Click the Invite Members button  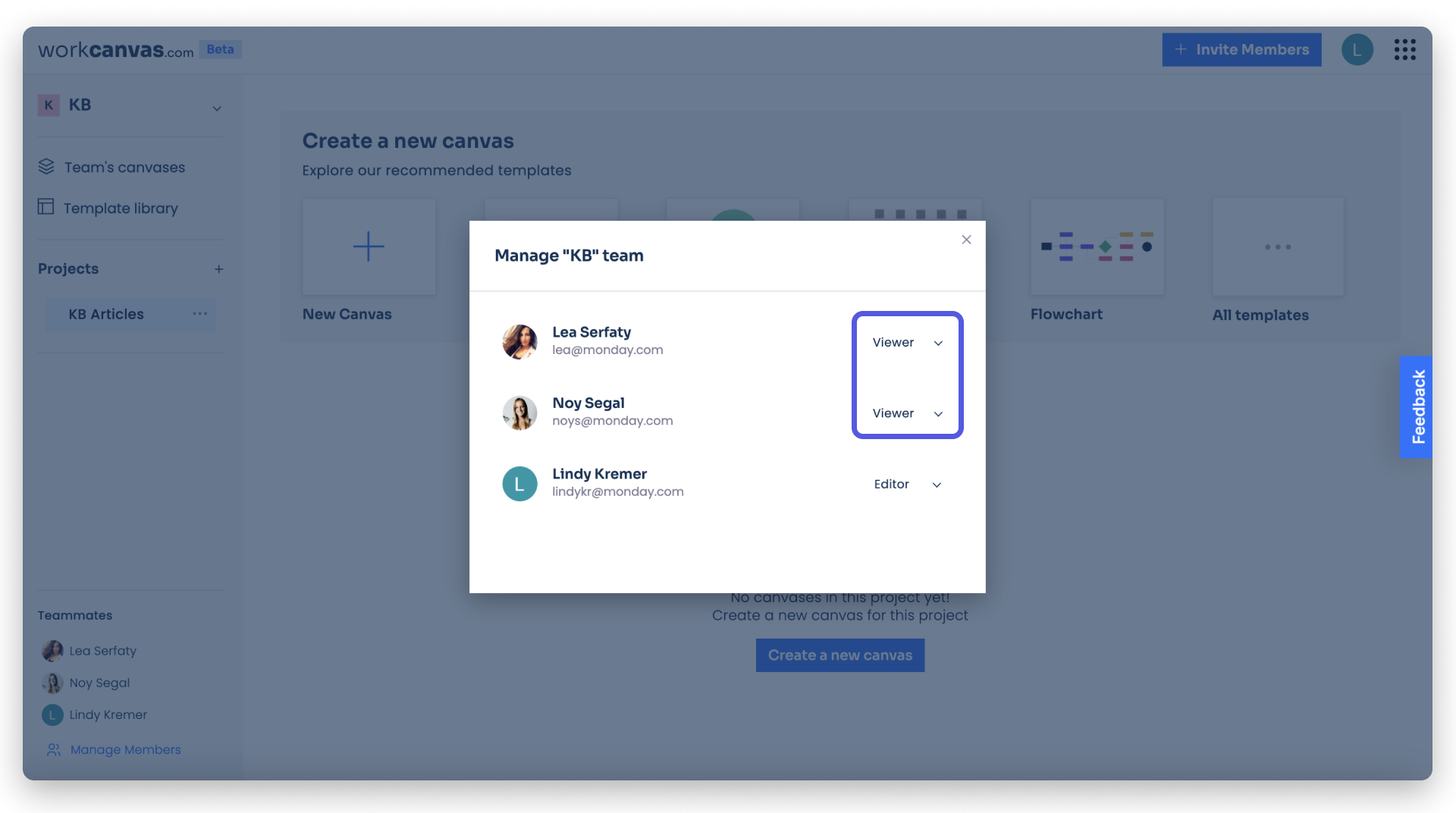(1241, 49)
